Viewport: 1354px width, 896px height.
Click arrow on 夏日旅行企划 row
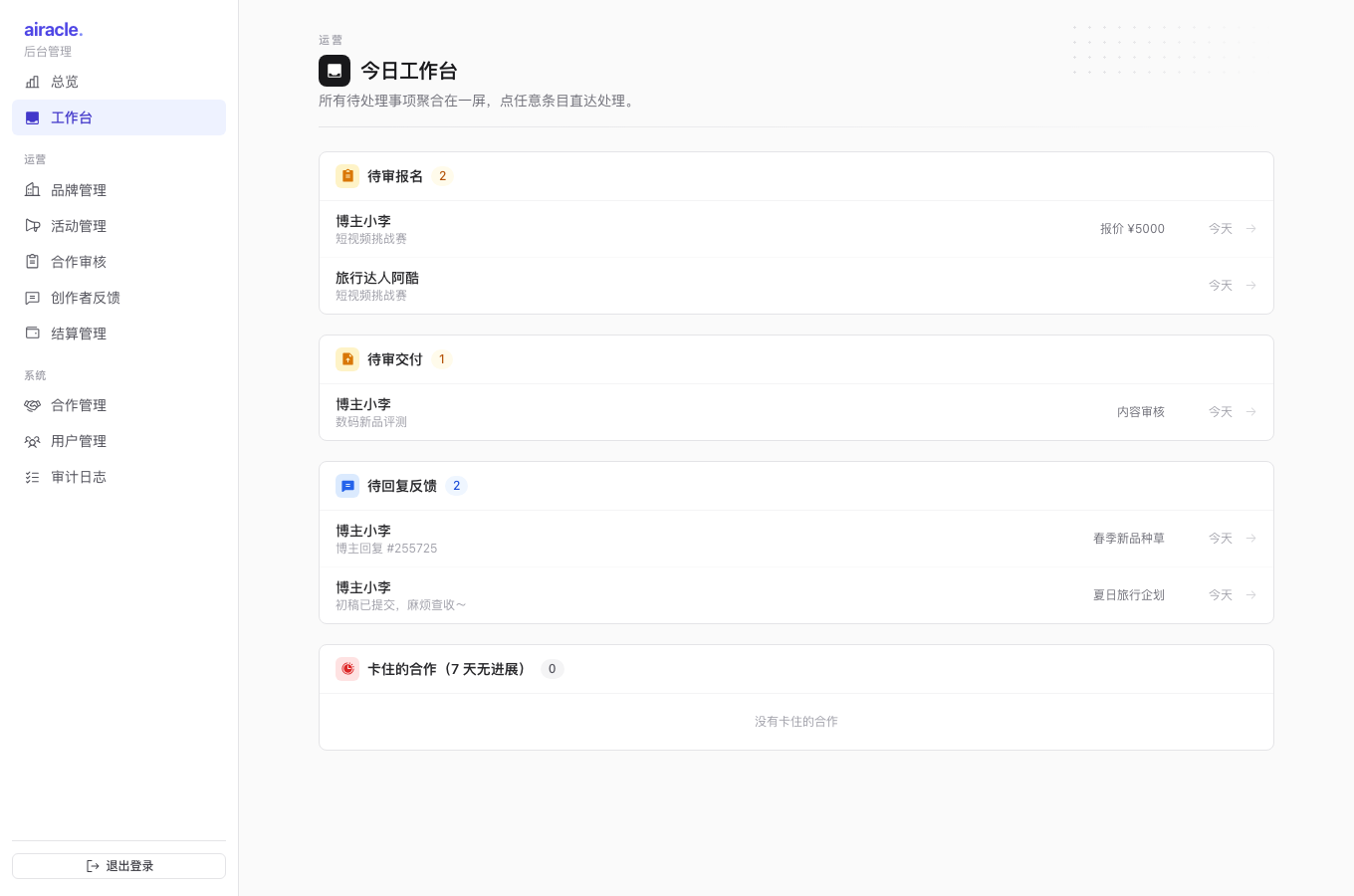tap(1251, 595)
